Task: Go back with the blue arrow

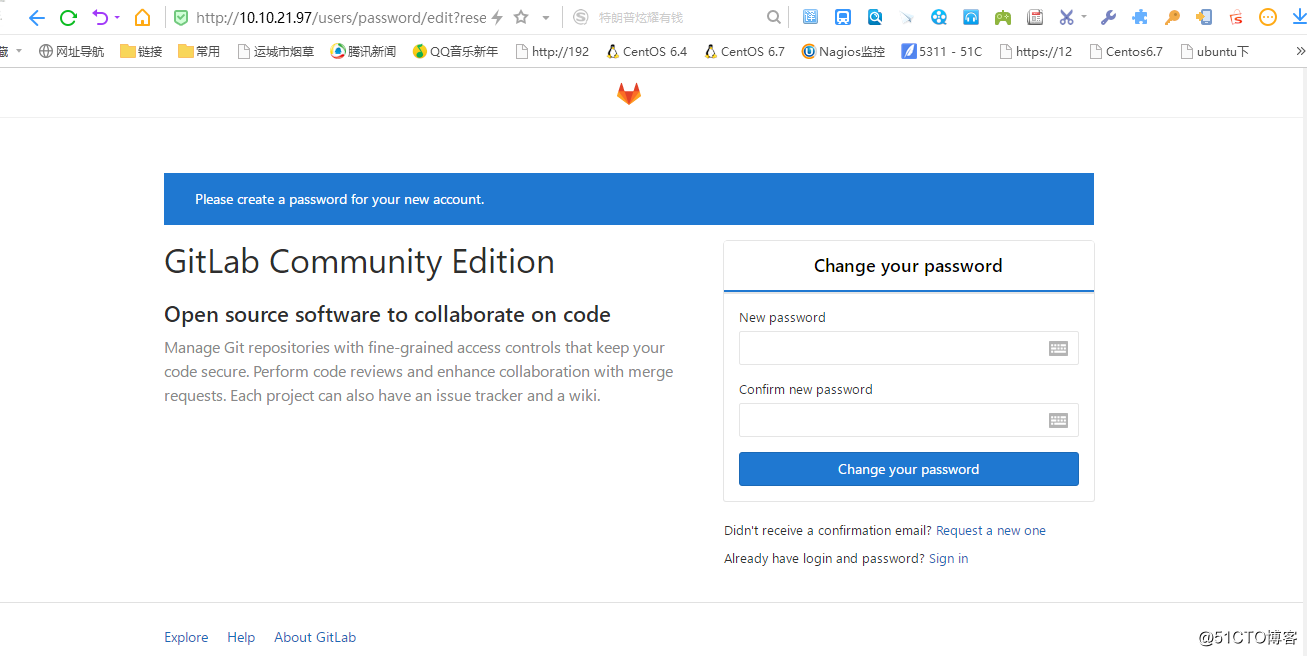Action: 37,17
